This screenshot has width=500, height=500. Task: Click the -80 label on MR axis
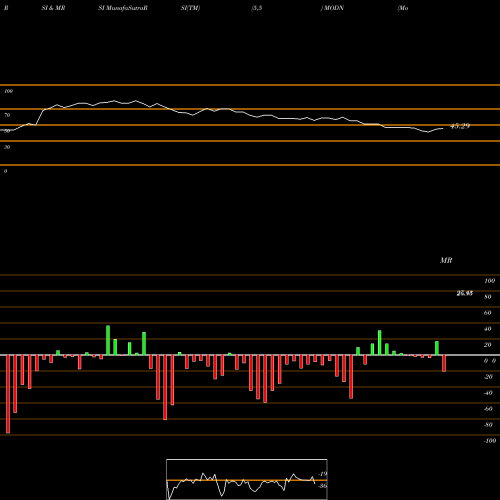pos(488,425)
